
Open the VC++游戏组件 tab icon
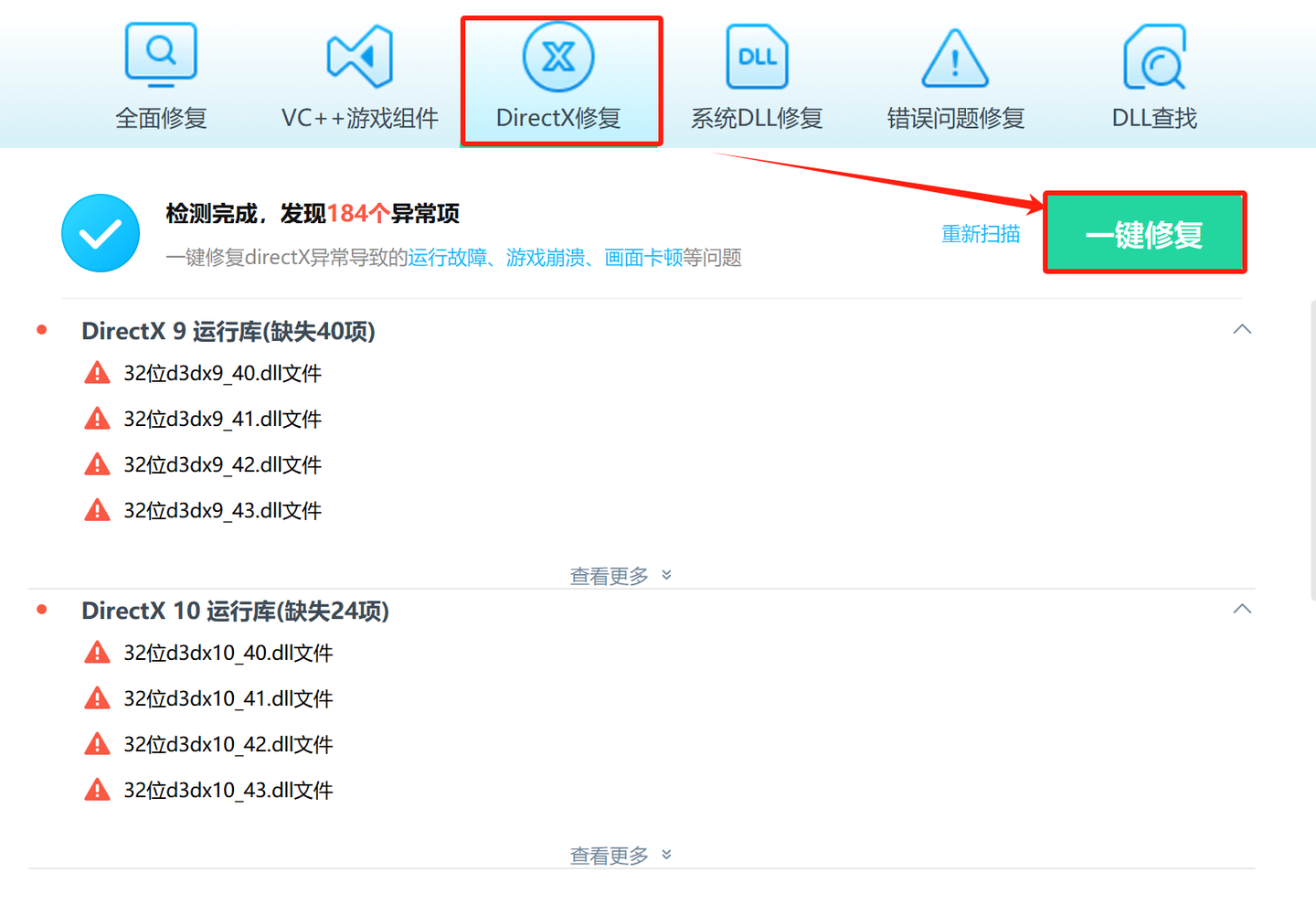point(359,56)
